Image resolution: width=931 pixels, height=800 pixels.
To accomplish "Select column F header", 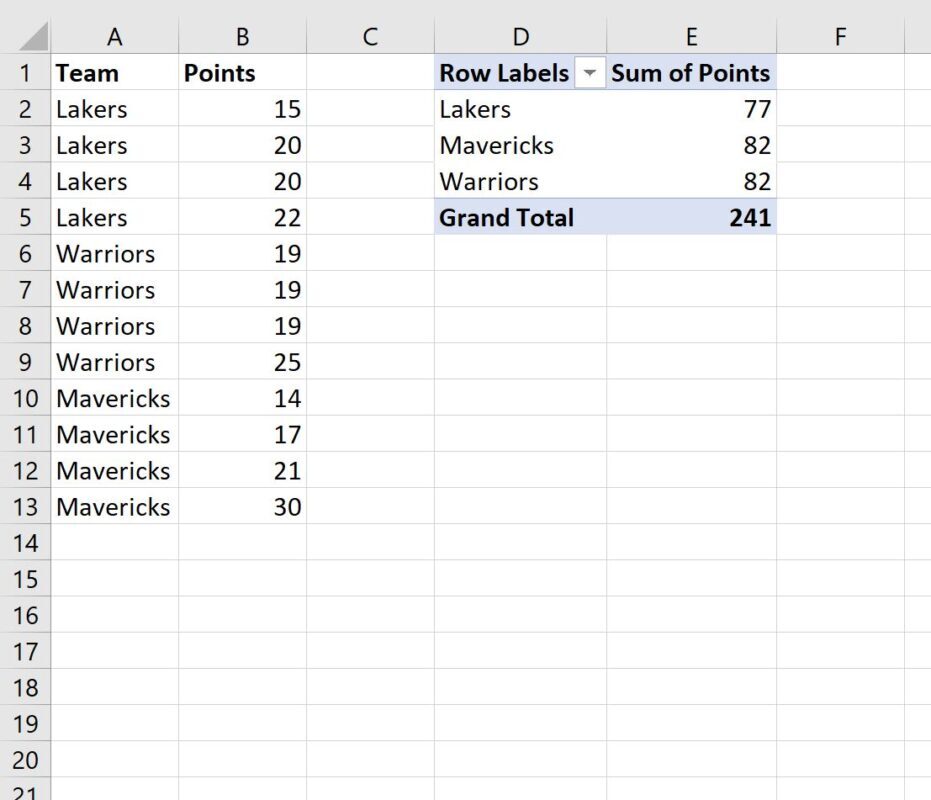I will pos(840,37).
